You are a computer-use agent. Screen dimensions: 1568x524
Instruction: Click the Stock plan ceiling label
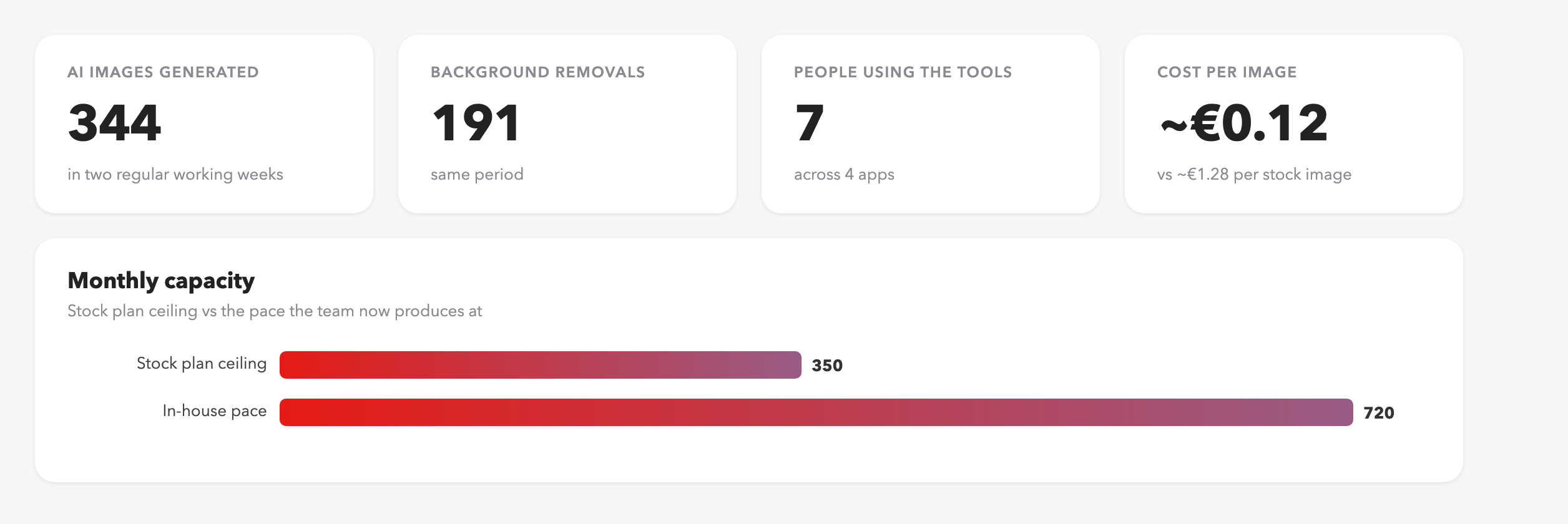(x=202, y=364)
